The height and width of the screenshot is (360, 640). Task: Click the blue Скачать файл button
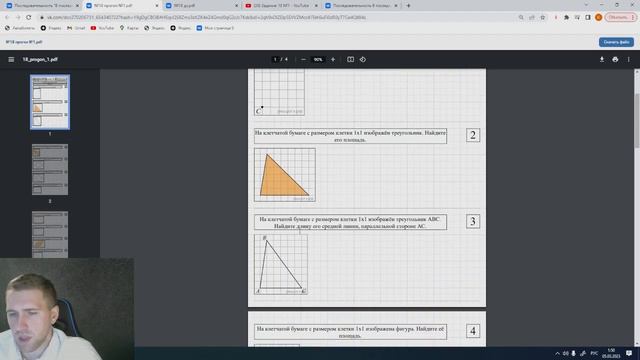[x=616, y=42]
